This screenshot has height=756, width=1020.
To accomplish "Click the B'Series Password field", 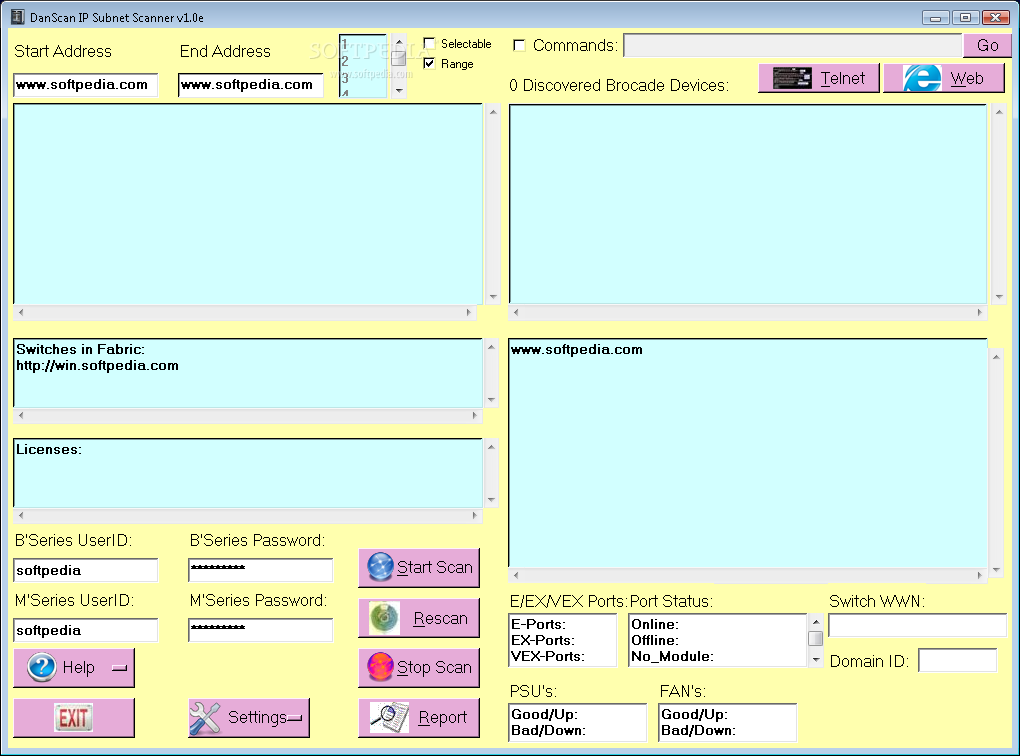I will pos(260,570).
